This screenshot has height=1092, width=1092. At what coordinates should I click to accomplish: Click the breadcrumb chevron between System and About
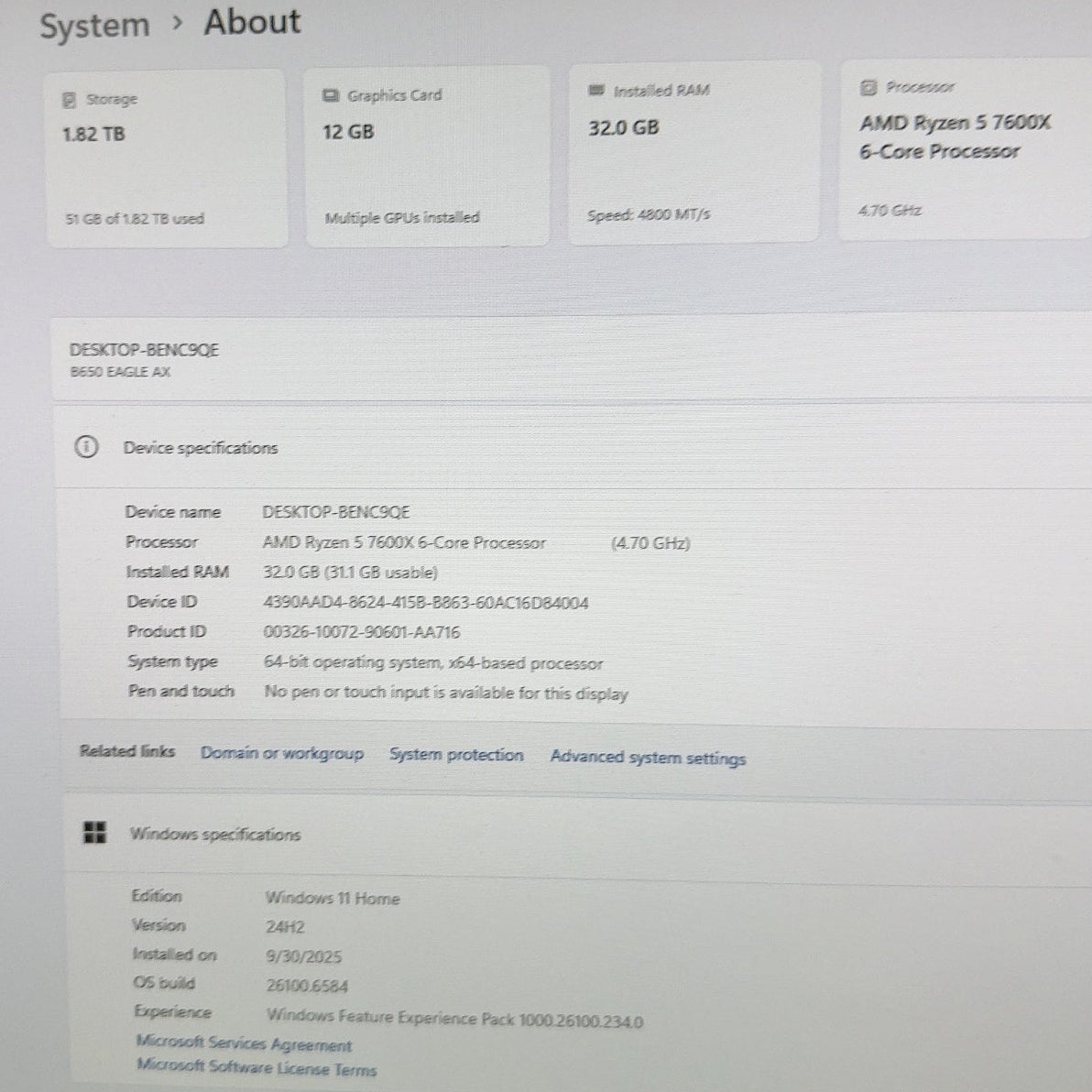pyautogui.click(x=178, y=24)
